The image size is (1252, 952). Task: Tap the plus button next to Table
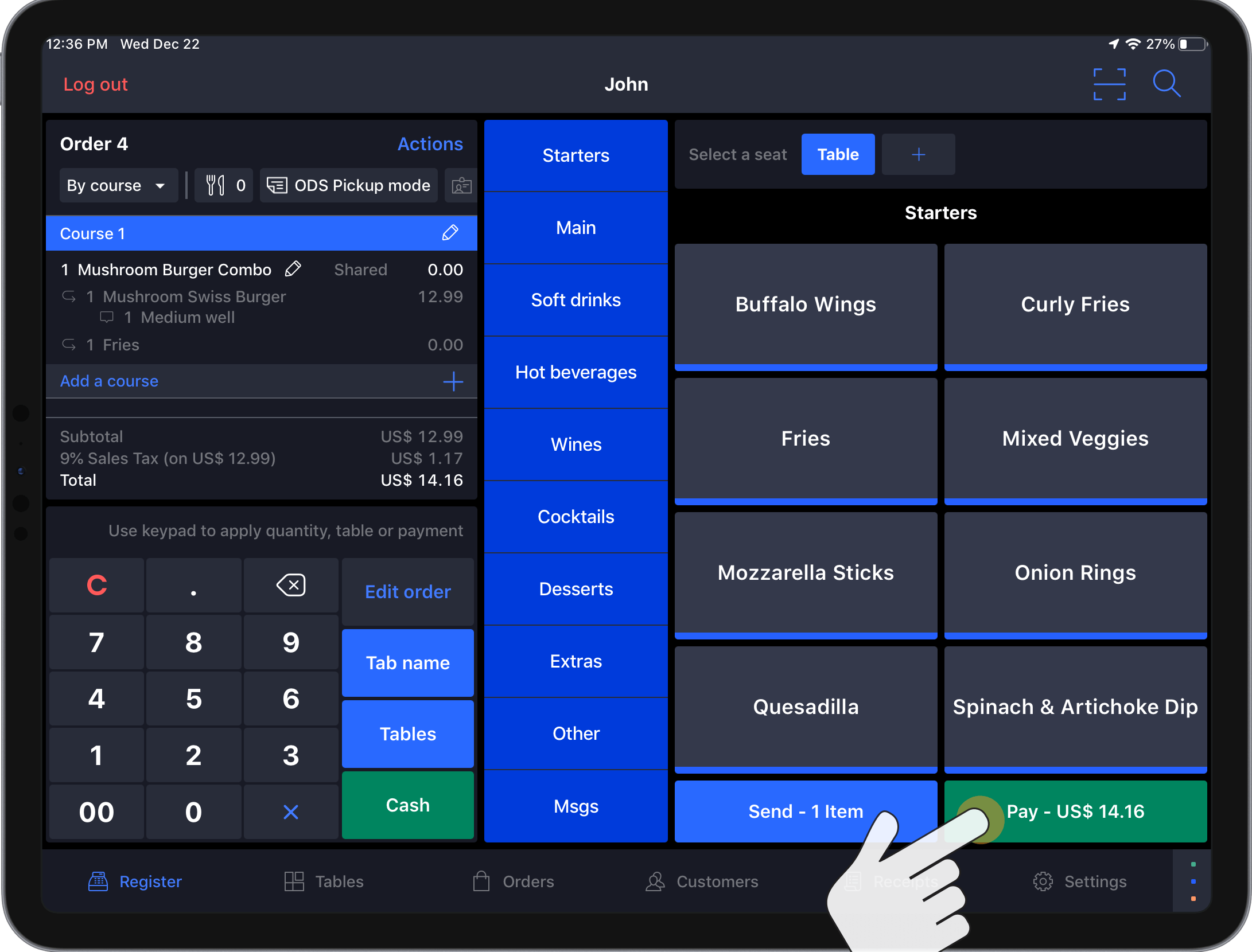[x=917, y=154]
